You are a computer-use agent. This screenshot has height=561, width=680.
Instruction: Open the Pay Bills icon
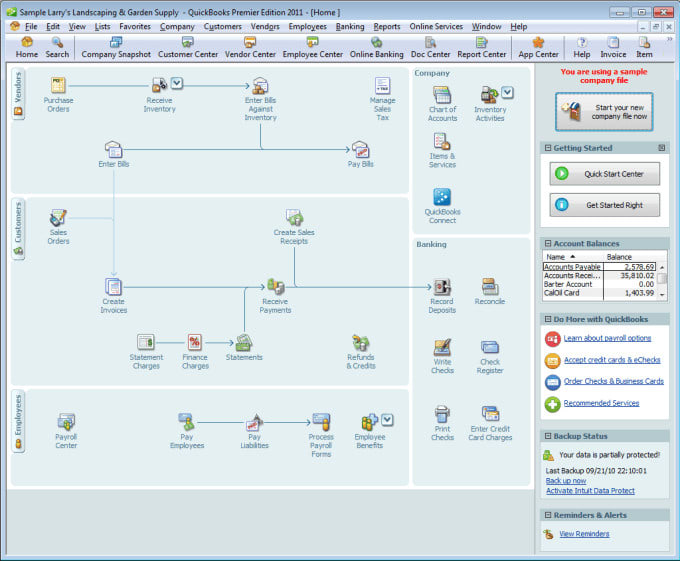pos(360,150)
